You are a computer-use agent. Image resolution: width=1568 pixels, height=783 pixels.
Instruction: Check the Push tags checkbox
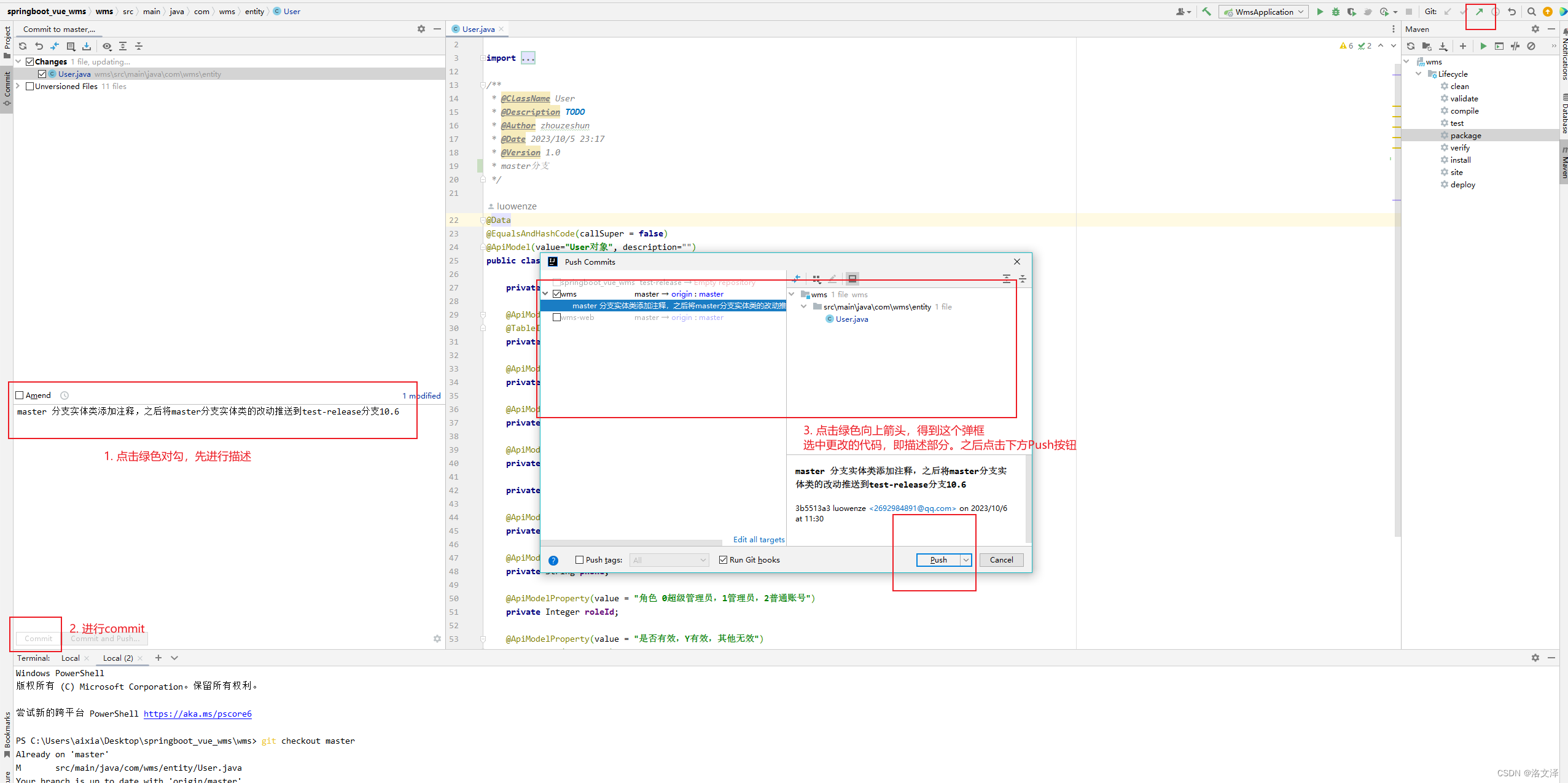579,560
